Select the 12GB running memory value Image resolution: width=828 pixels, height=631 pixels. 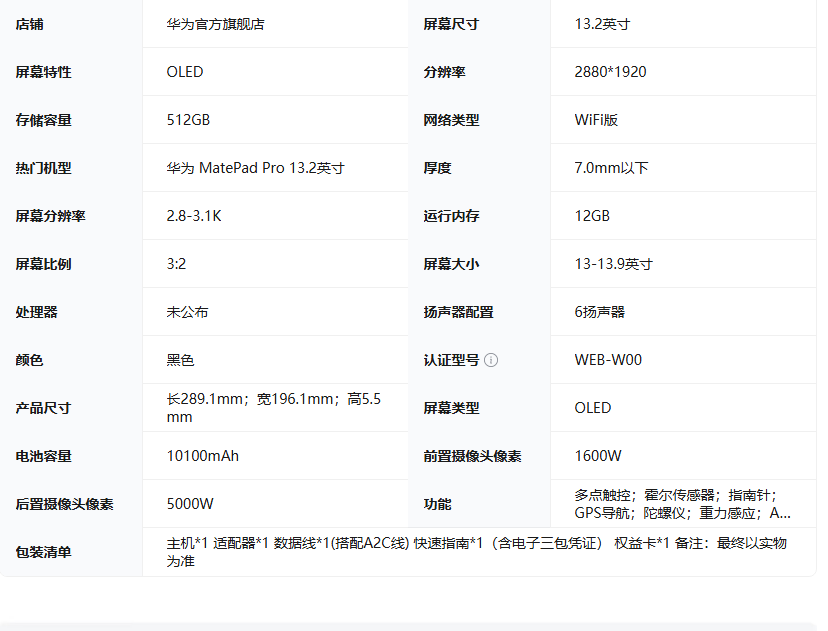[x=592, y=216]
